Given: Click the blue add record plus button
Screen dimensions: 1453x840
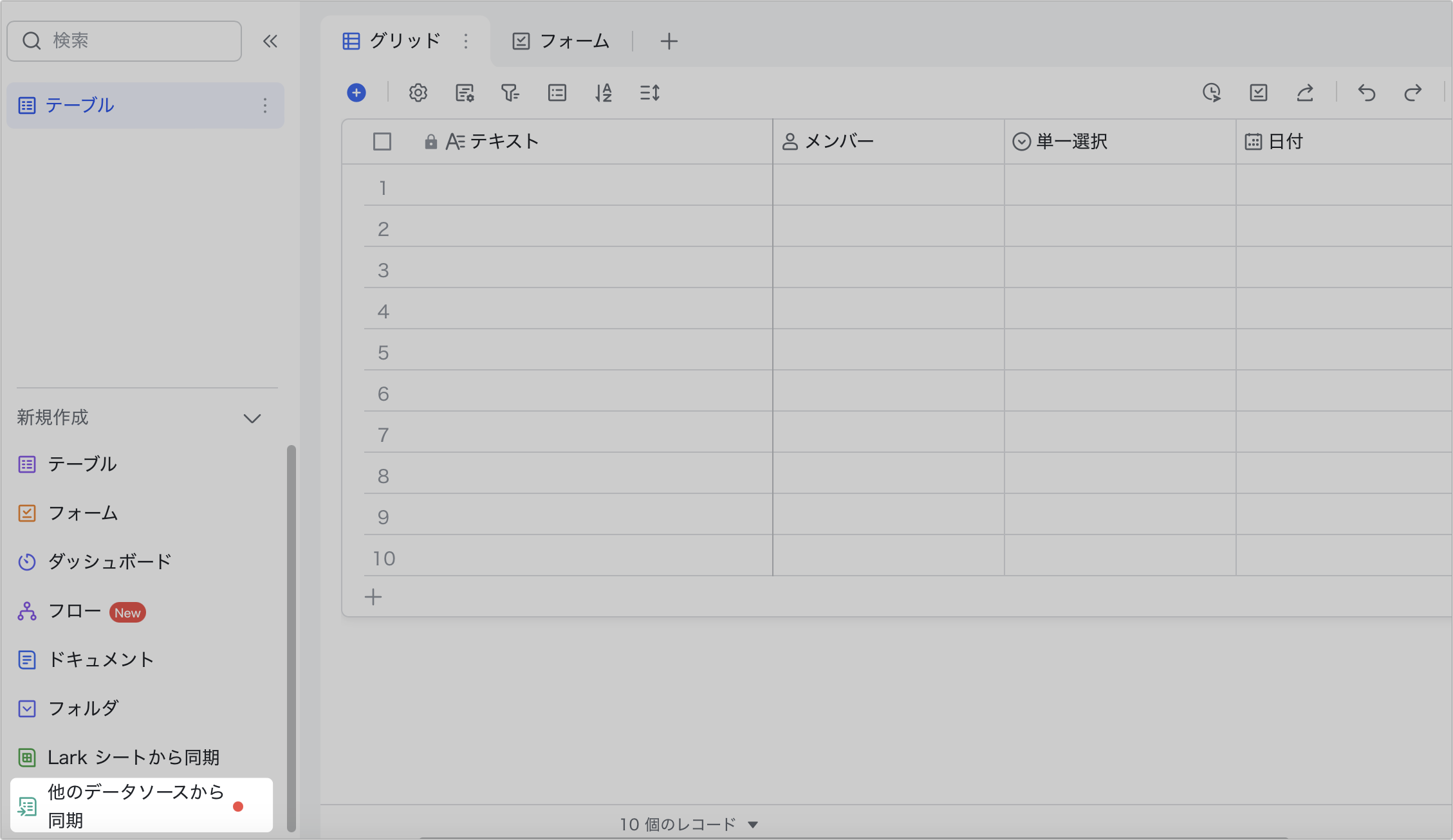Looking at the screenshot, I should coord(356,93).
